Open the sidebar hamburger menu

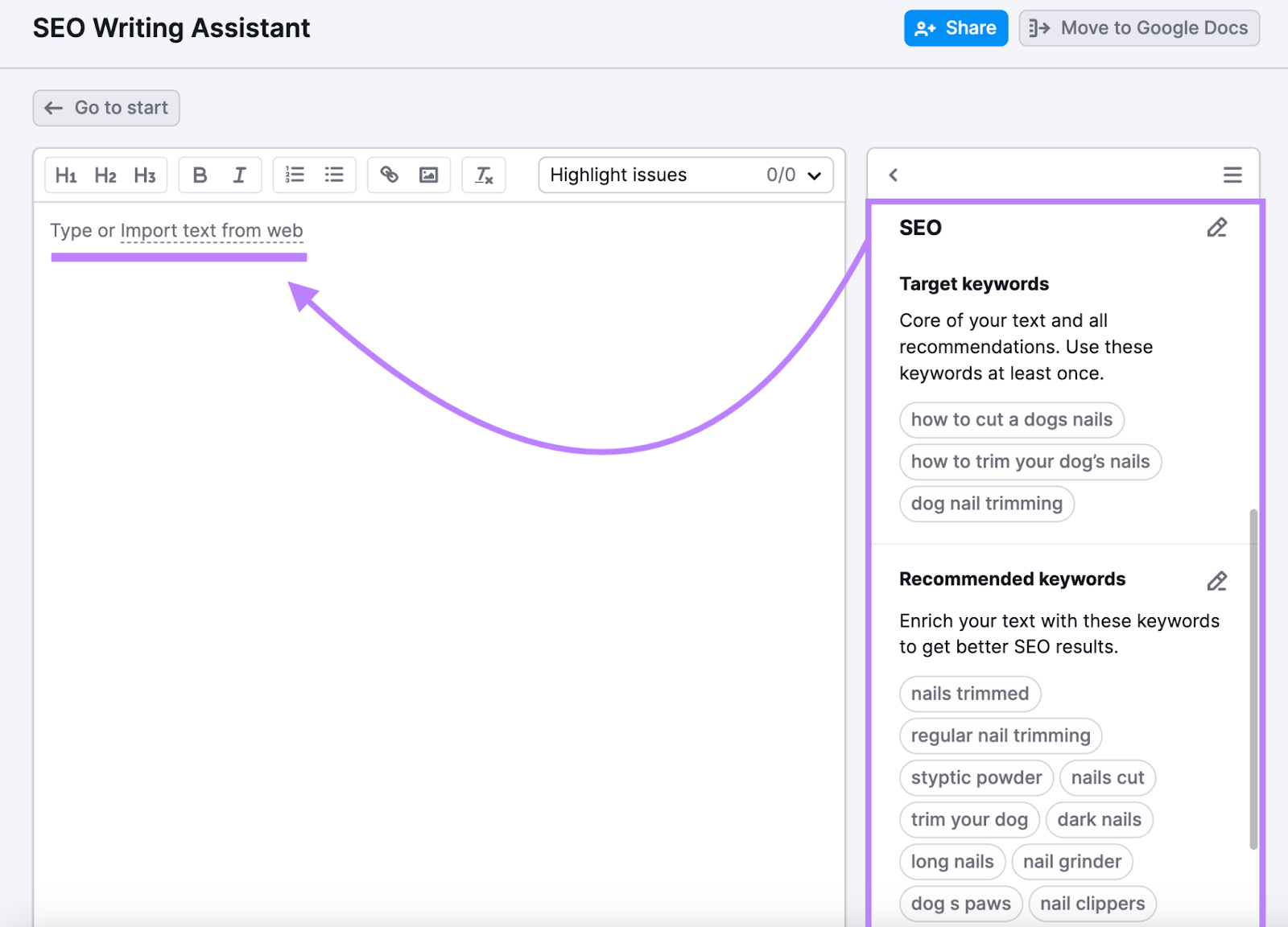point(1232,174)
